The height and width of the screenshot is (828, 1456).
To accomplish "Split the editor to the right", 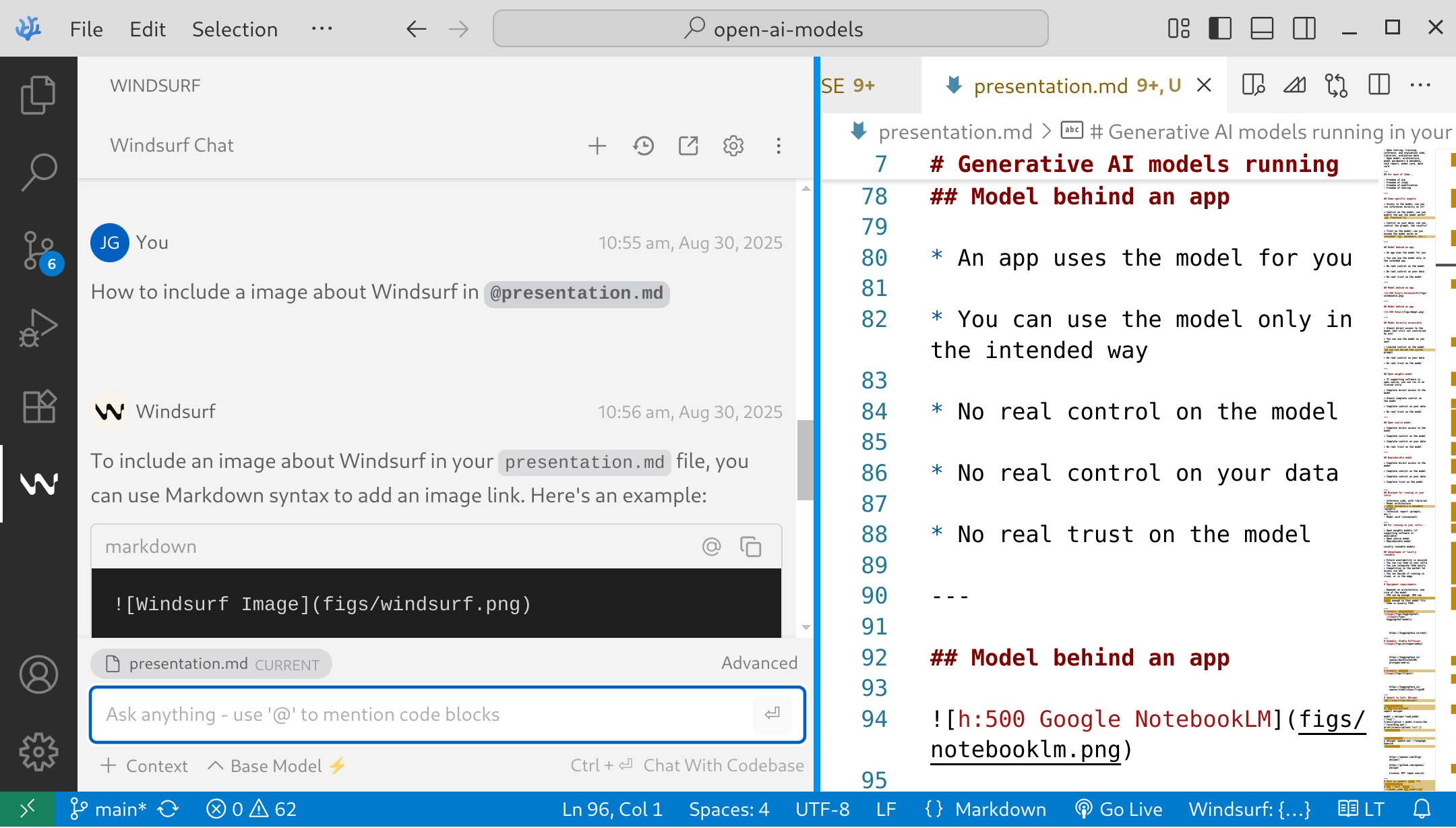I will [x=1378, y=86].
